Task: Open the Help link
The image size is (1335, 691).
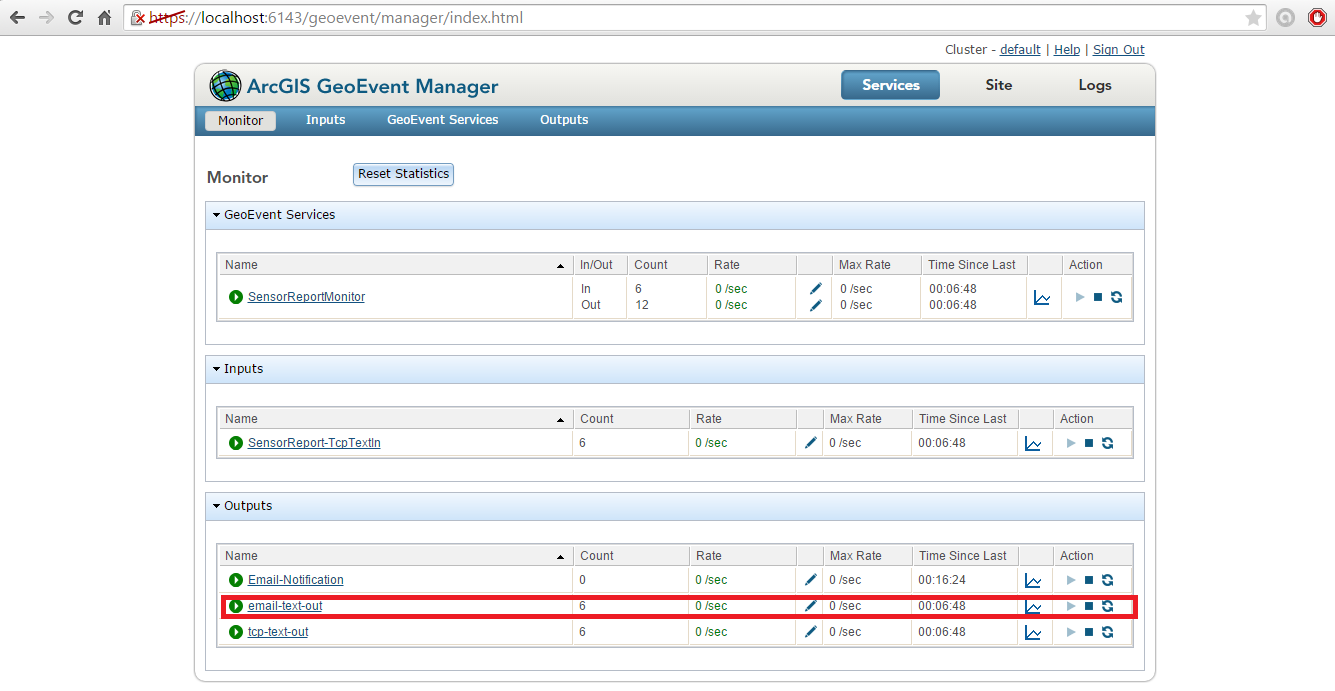Action: pos(1067,50)
